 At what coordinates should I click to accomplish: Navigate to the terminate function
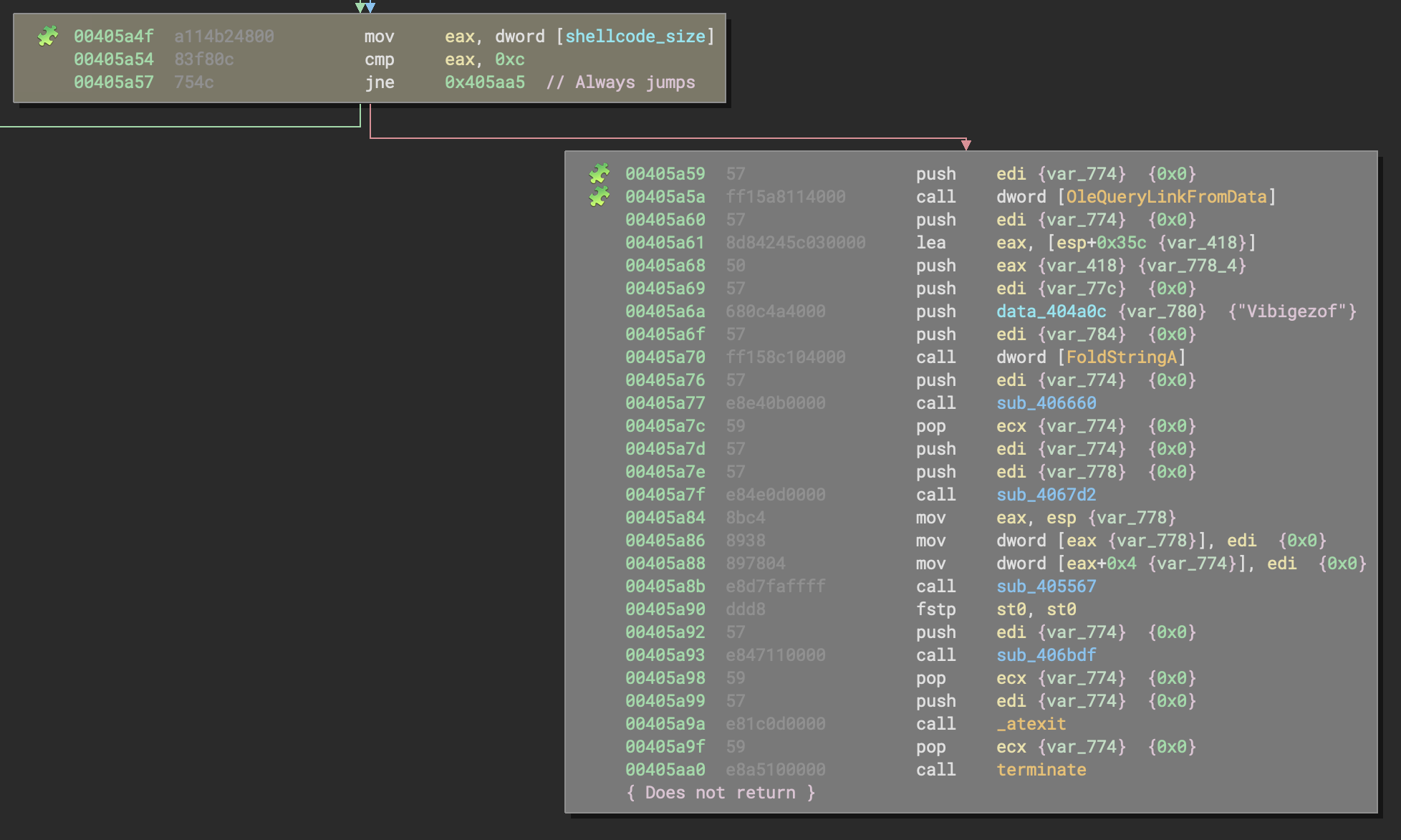[1041, 769]
